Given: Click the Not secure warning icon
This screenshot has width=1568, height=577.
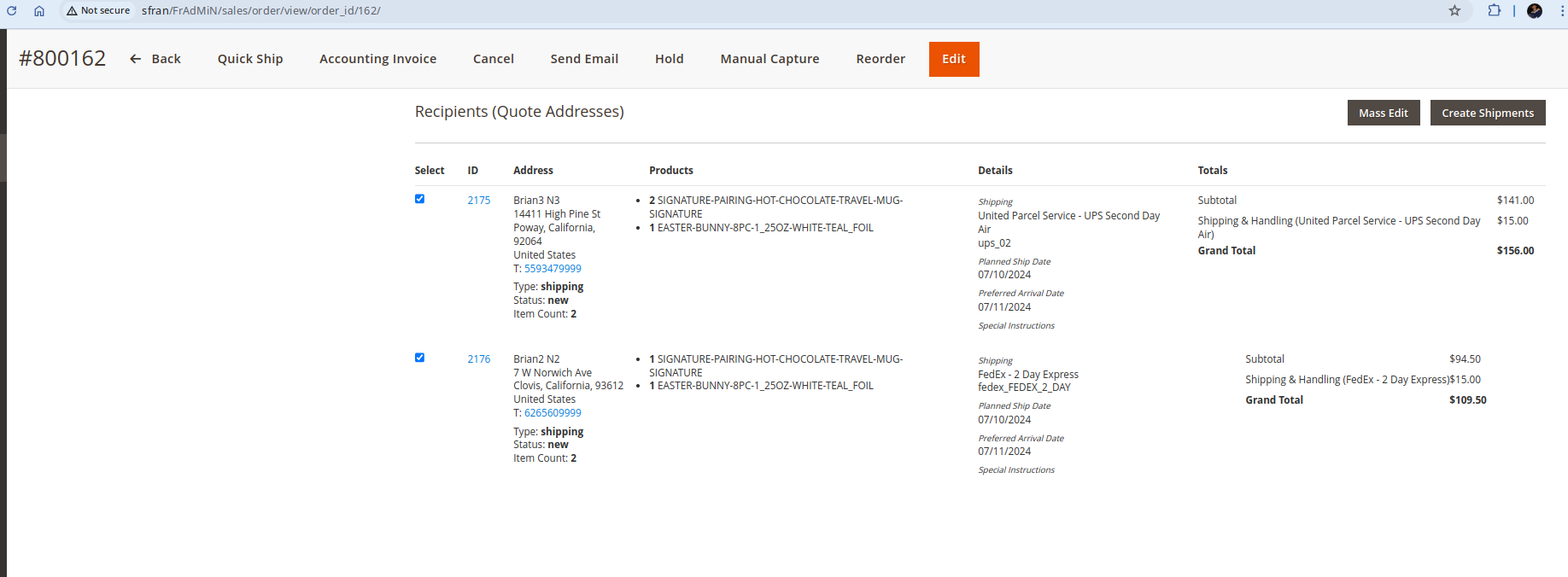Looking at the screenshot, I should 73,11.
